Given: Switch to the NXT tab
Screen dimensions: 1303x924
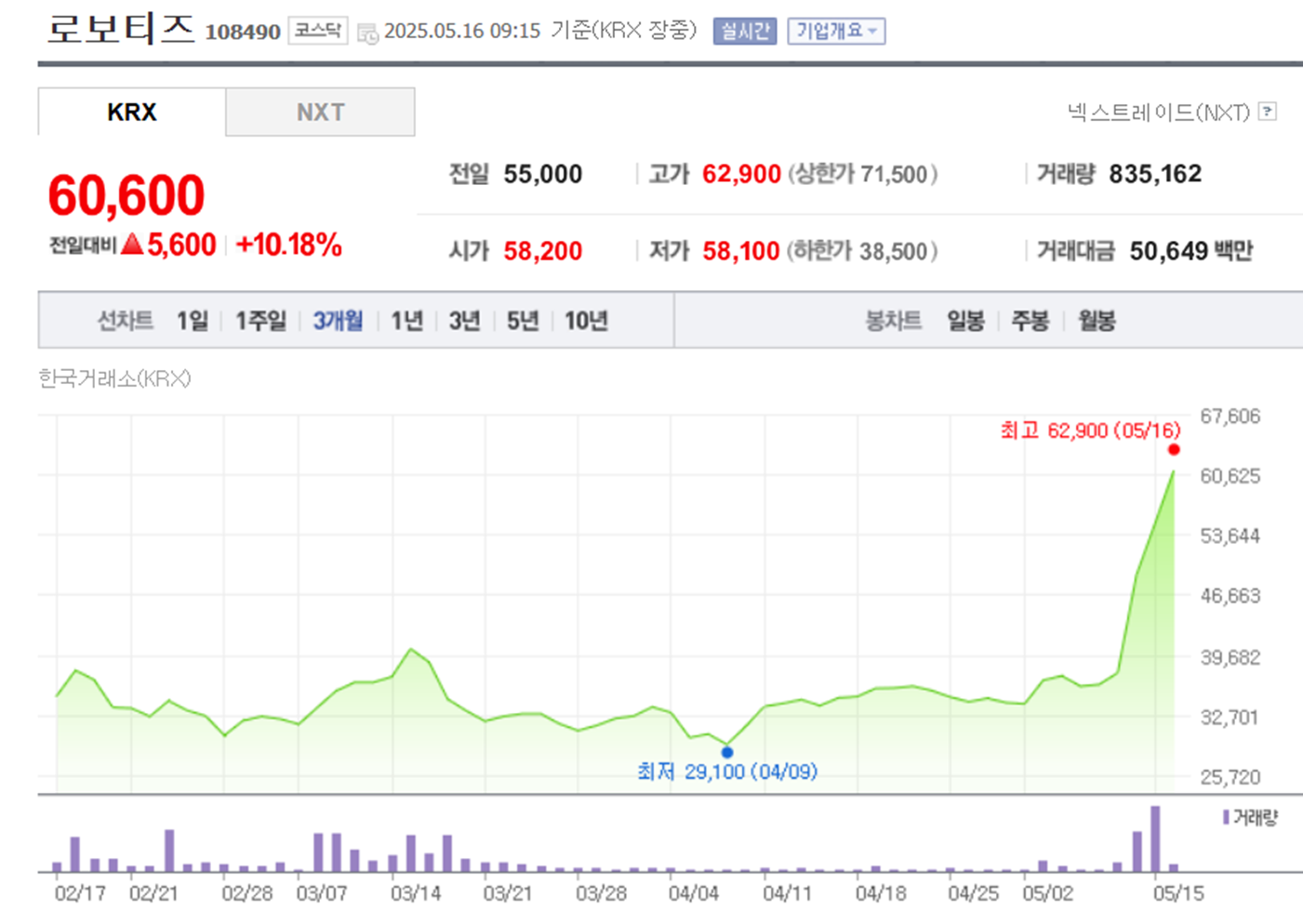Looking at the screenshot, I should click(x=320, y=112).
